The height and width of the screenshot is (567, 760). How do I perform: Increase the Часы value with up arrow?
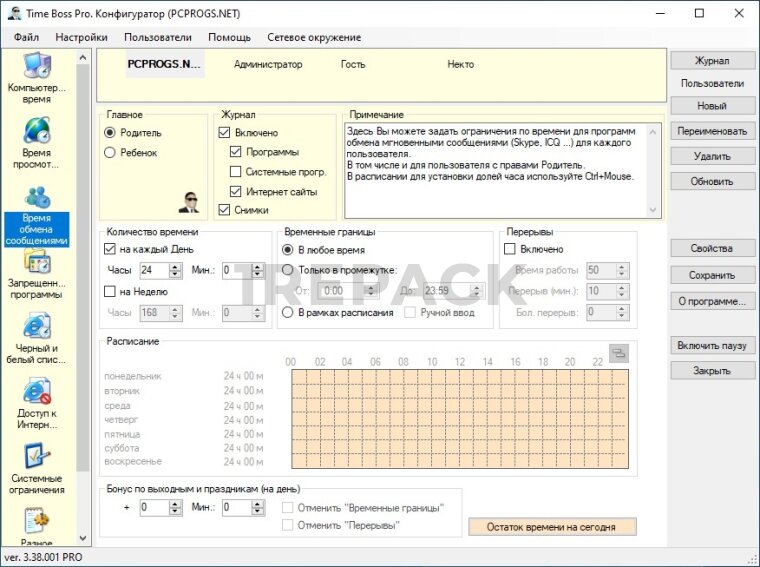point(175,266)
